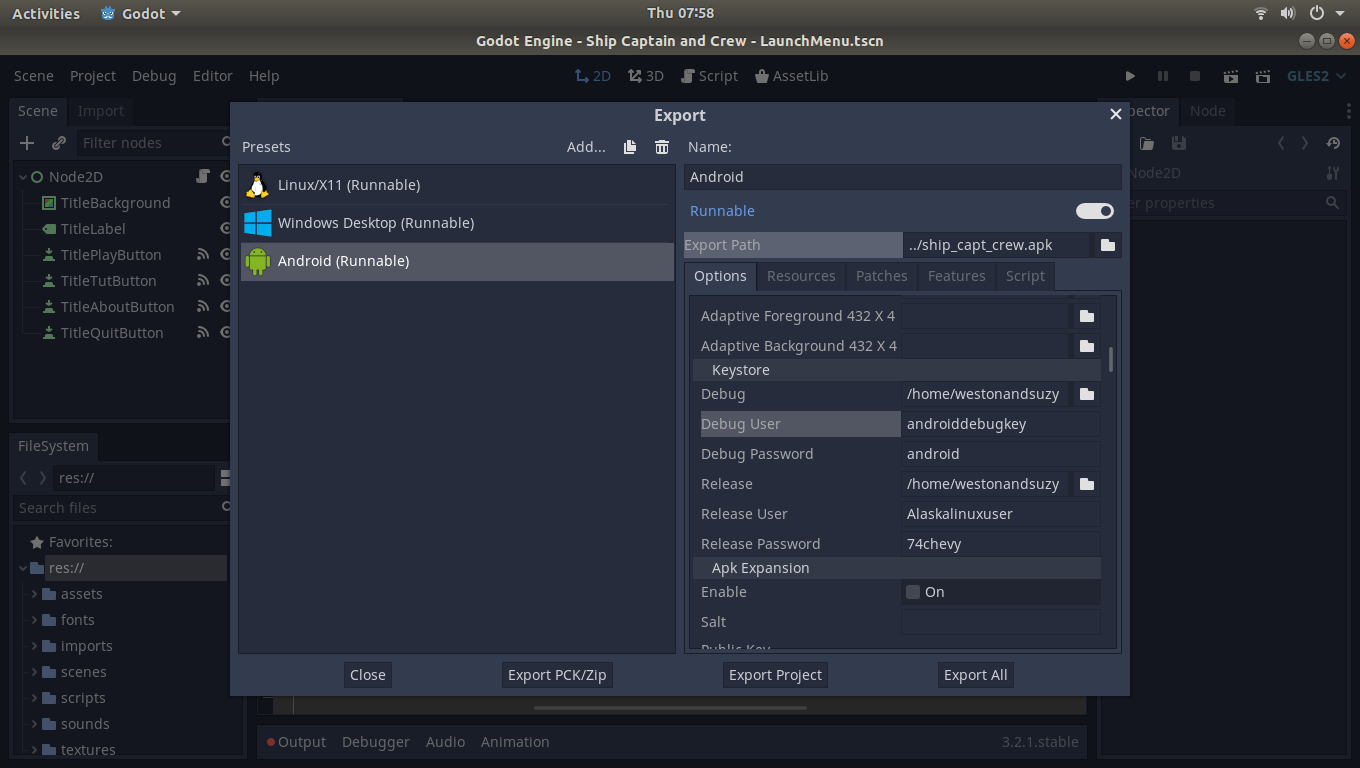This screenshot has width=1360, height=768.
Task: Open the Project menu
Action: pos(92,76)
